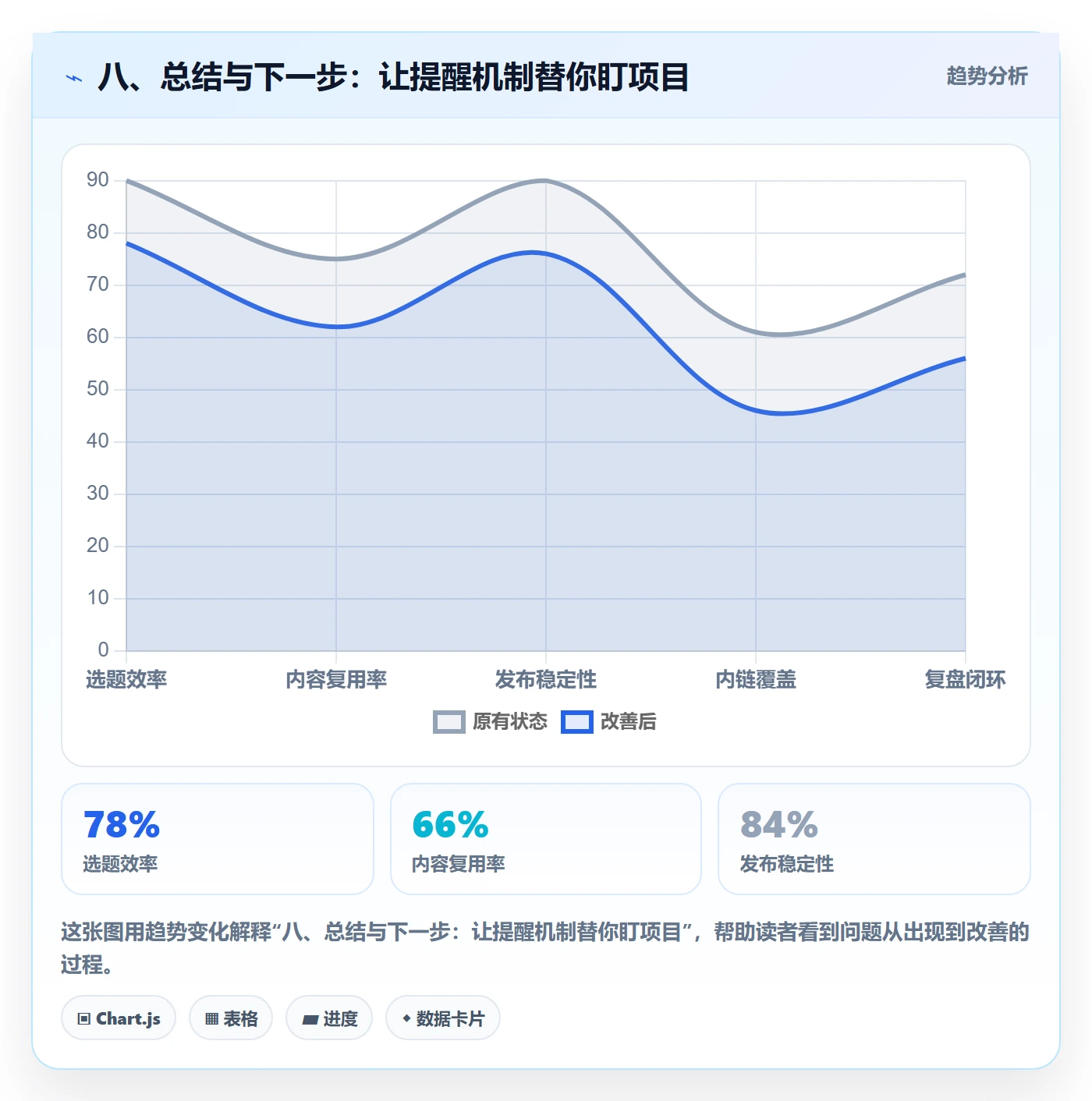Click the 改善后 legend label
The width and height of the screenshot is (1092, 1101).
(x=628, y=722)
